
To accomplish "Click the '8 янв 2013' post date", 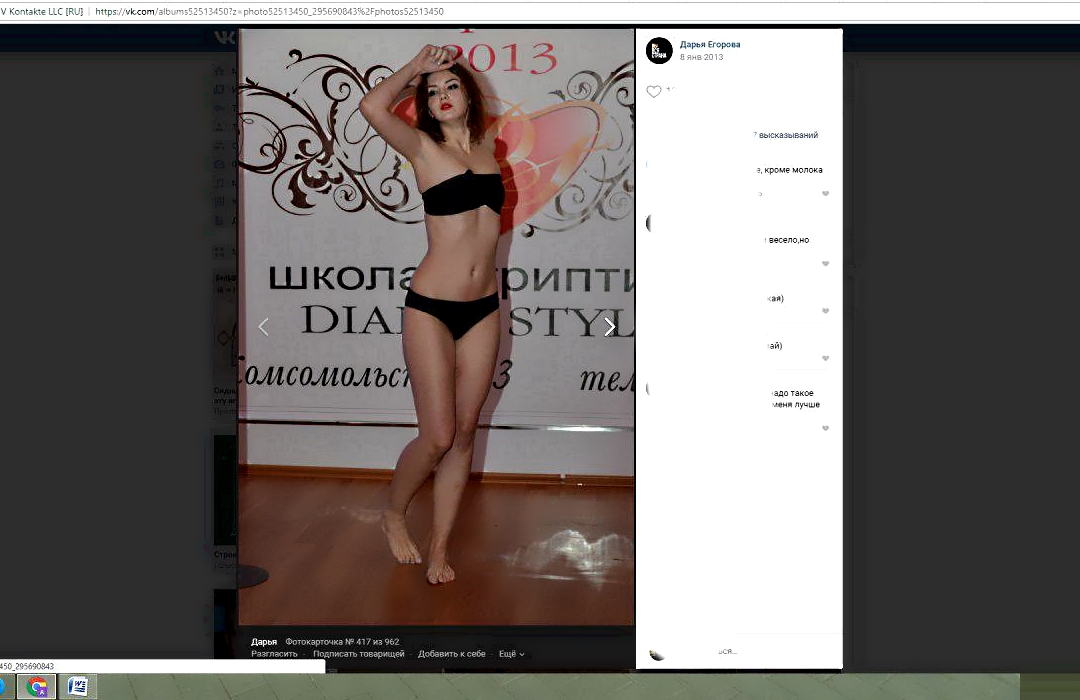I will point(701,57).
